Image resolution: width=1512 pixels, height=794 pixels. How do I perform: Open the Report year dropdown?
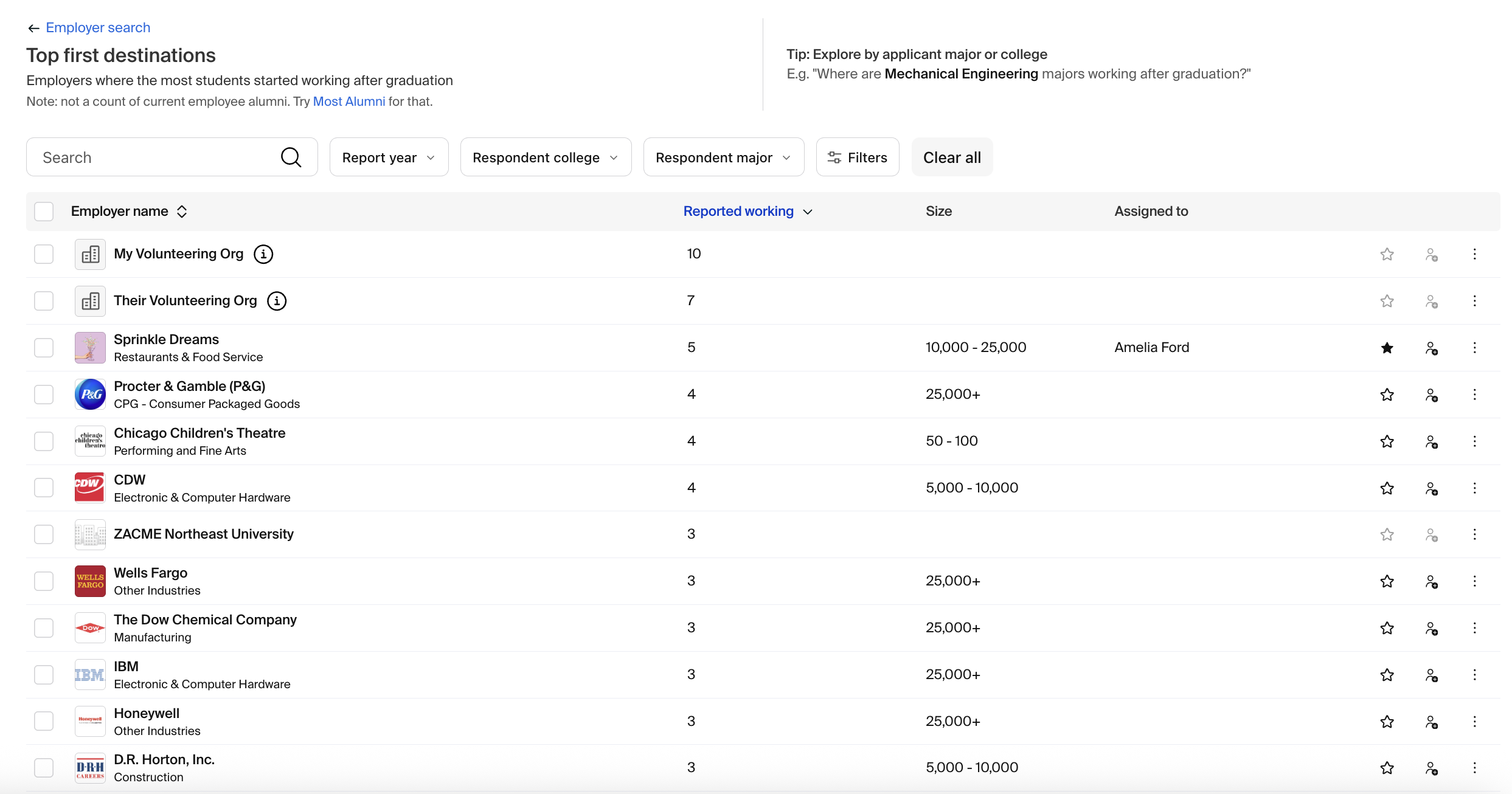coord(389,157)
